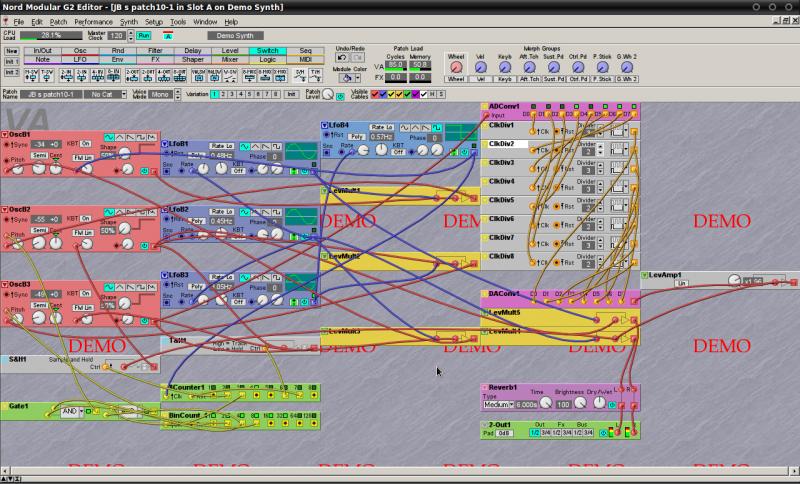Select the Filter module category tab
Screen dimensions: 800x484
click(155, 51)
